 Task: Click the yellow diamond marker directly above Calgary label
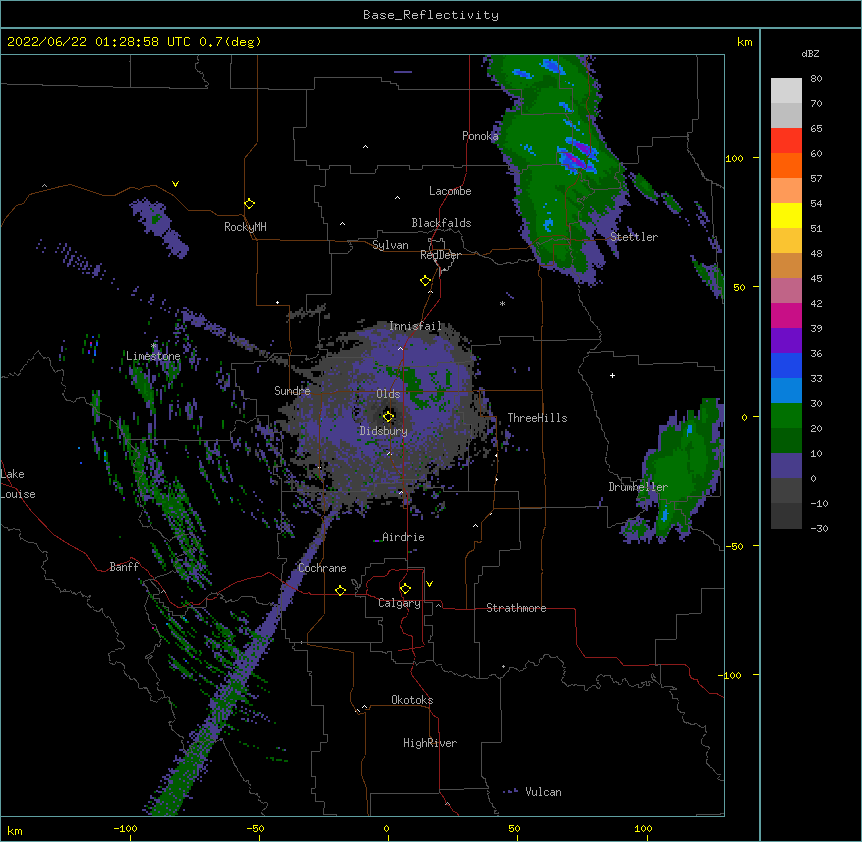click(405, 589)
